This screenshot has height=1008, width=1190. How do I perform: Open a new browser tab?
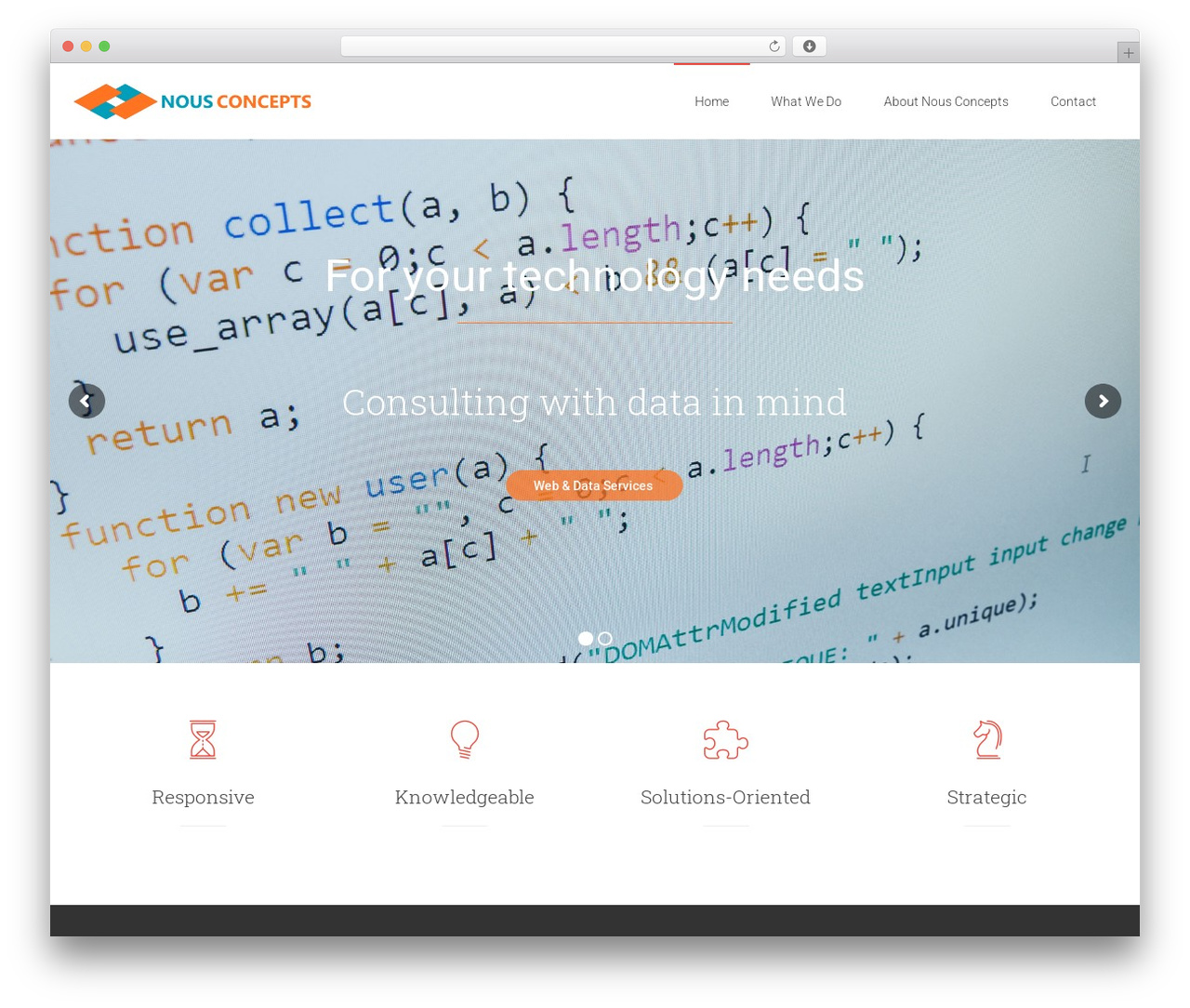pyautogui.click(x=1128, y=53)
